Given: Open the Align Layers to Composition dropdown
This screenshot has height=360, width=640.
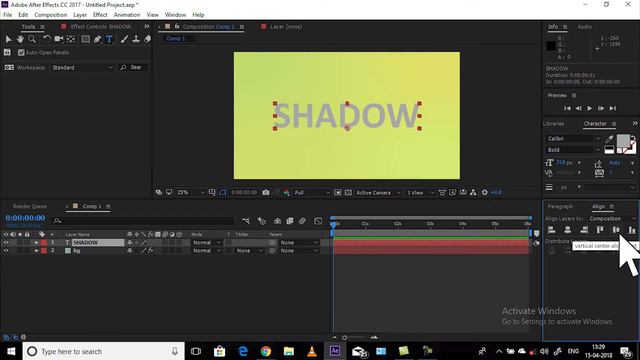Looking at the screenshot, I should pos(612,219).
